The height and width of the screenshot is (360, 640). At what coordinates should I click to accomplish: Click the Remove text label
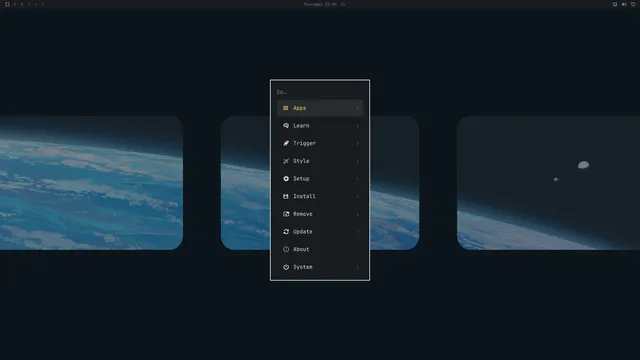coord(303,214)
